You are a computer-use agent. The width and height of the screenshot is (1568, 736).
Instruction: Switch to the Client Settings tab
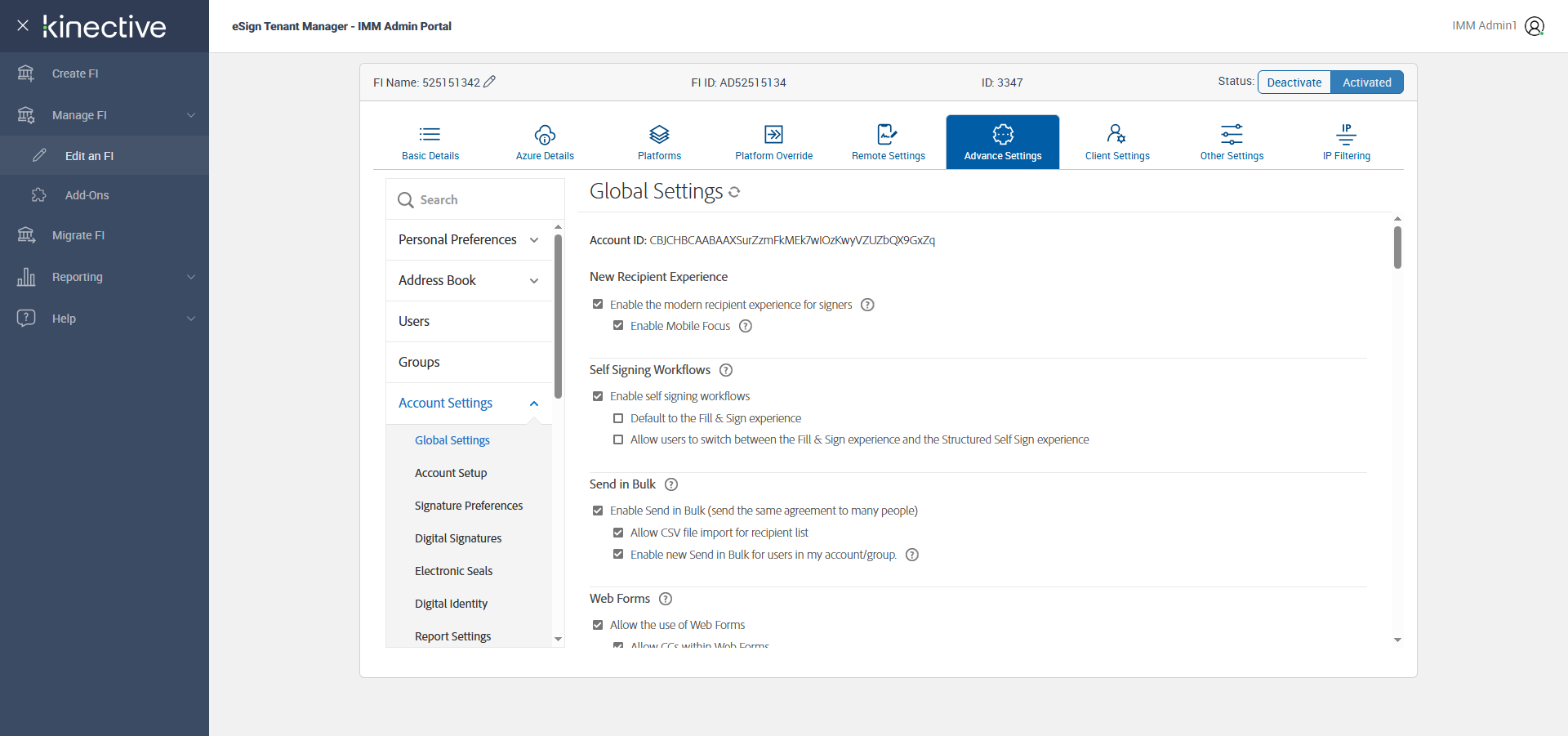tap(1116, 142)
